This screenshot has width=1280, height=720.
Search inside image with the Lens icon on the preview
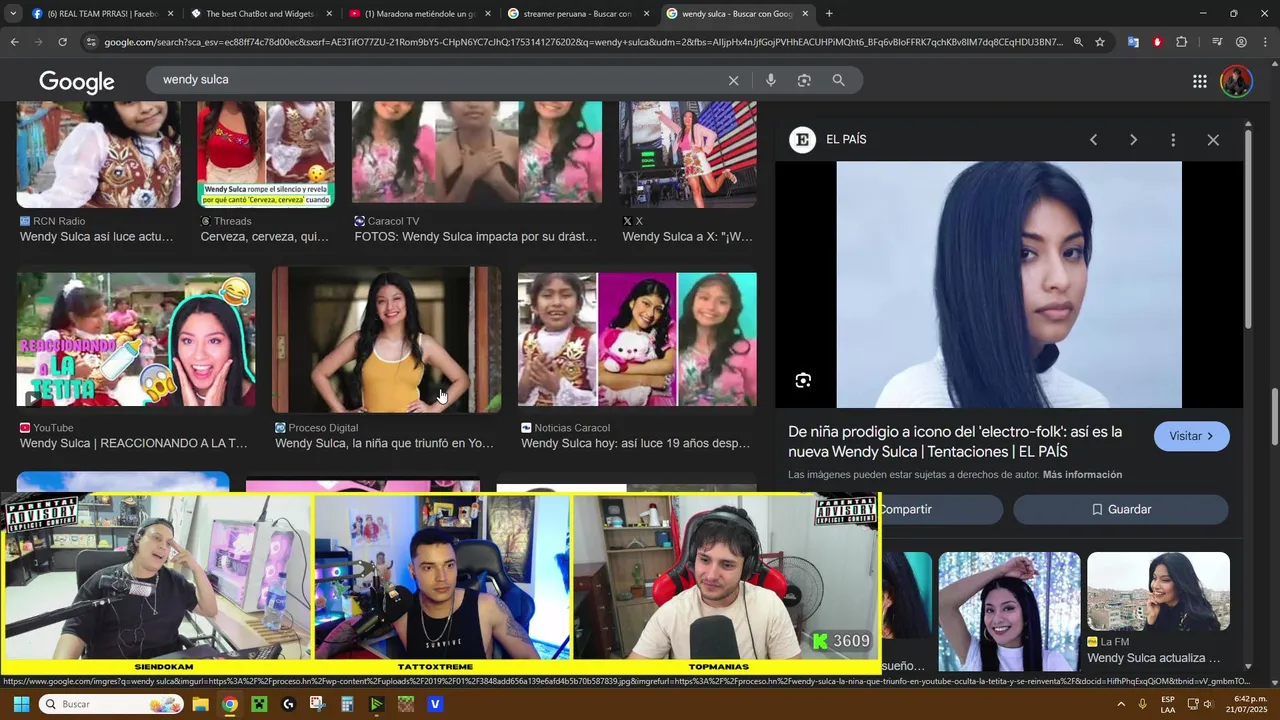pyautogui.click(x=803, y=380)
